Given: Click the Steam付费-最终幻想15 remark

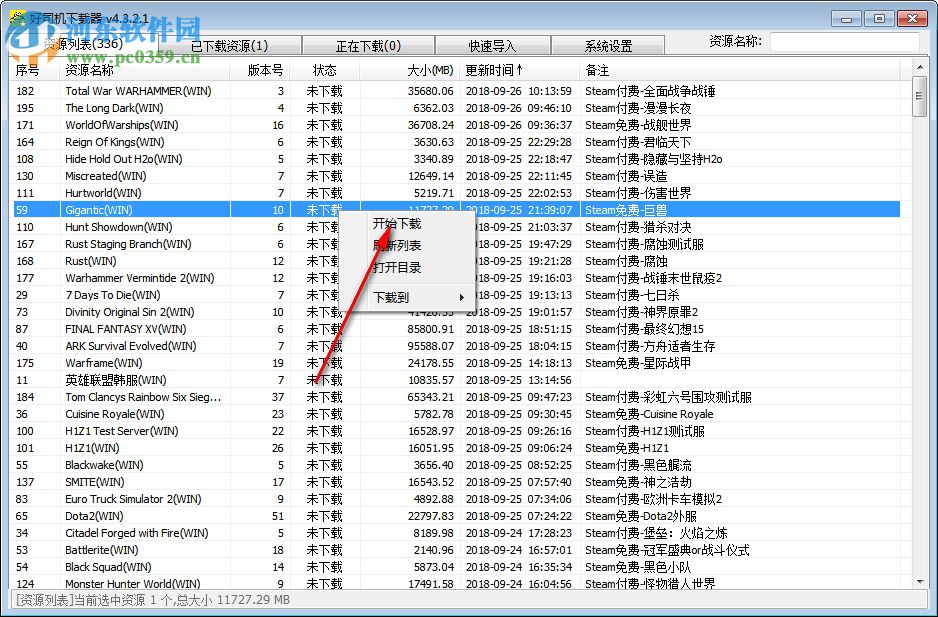Looking at the screenshot, I should click(x=644, y=329).
